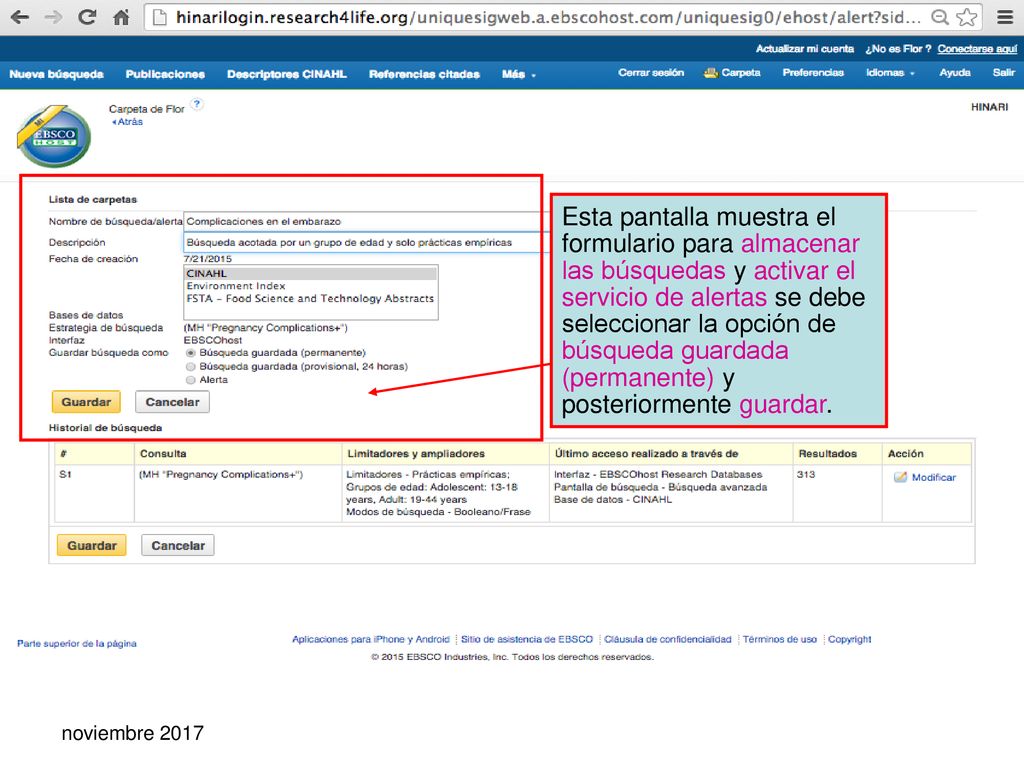
Task: Click the Modificar pencil icon
Action: (x=901, y=477)
